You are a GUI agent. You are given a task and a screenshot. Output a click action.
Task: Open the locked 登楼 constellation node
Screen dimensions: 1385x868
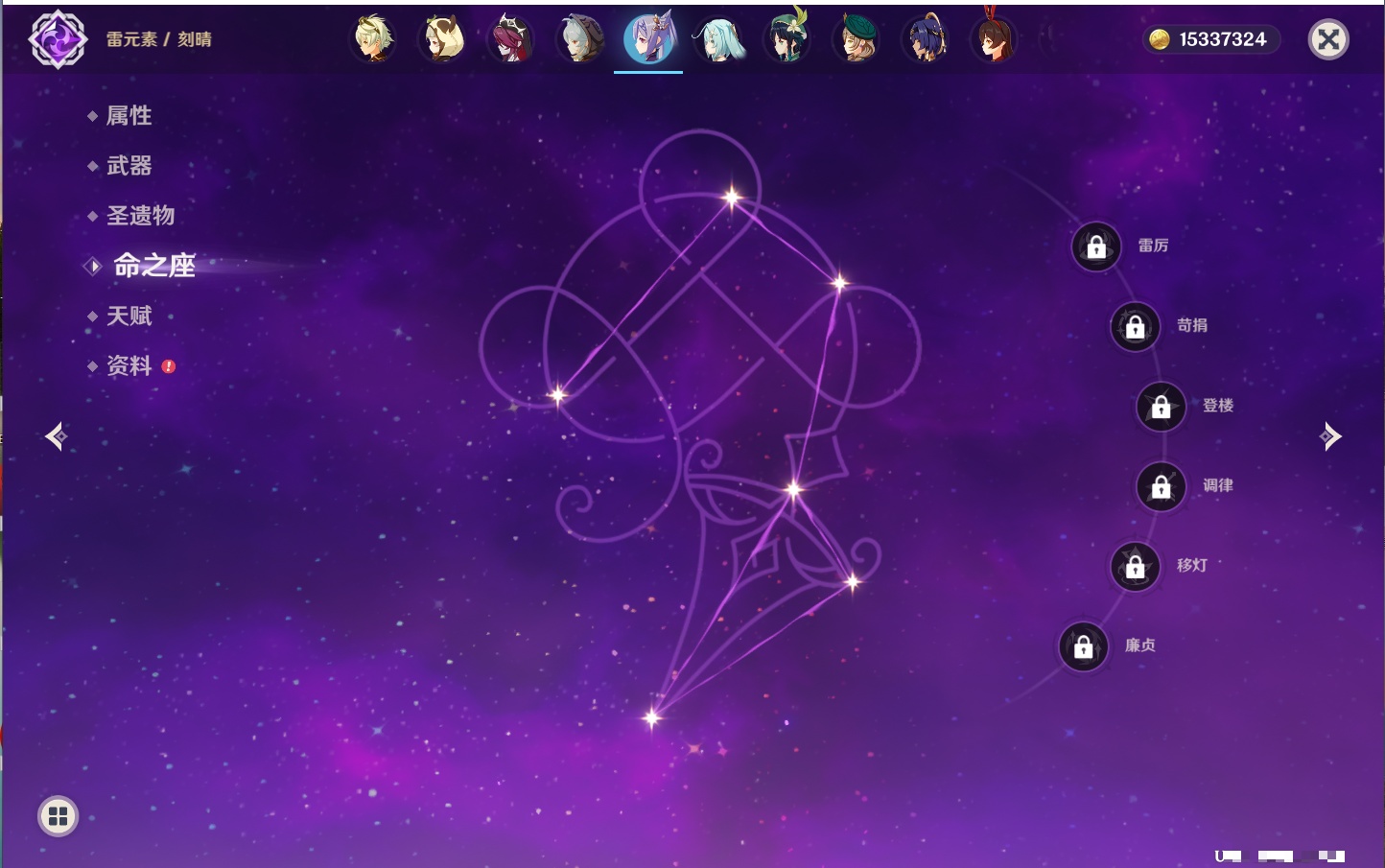[1162, 407]
